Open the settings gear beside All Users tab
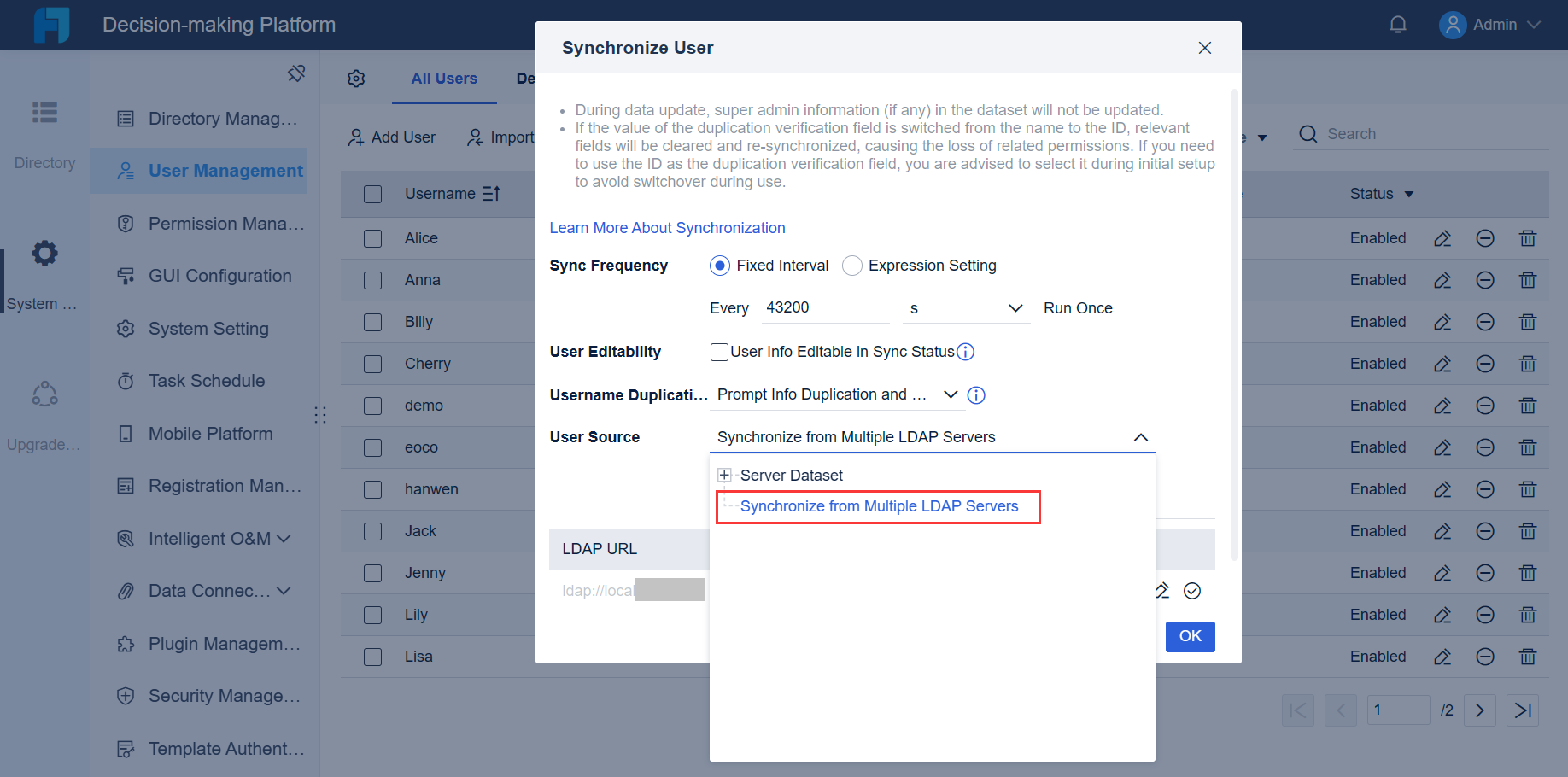This screenshot has width=1568, height=777. coord(356,78)
